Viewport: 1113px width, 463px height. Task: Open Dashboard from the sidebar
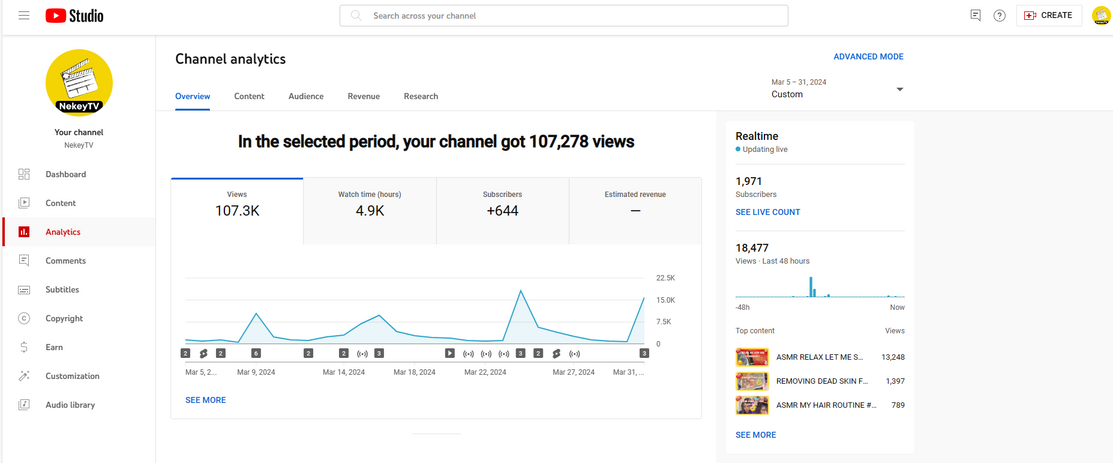[x=66, y=174]
